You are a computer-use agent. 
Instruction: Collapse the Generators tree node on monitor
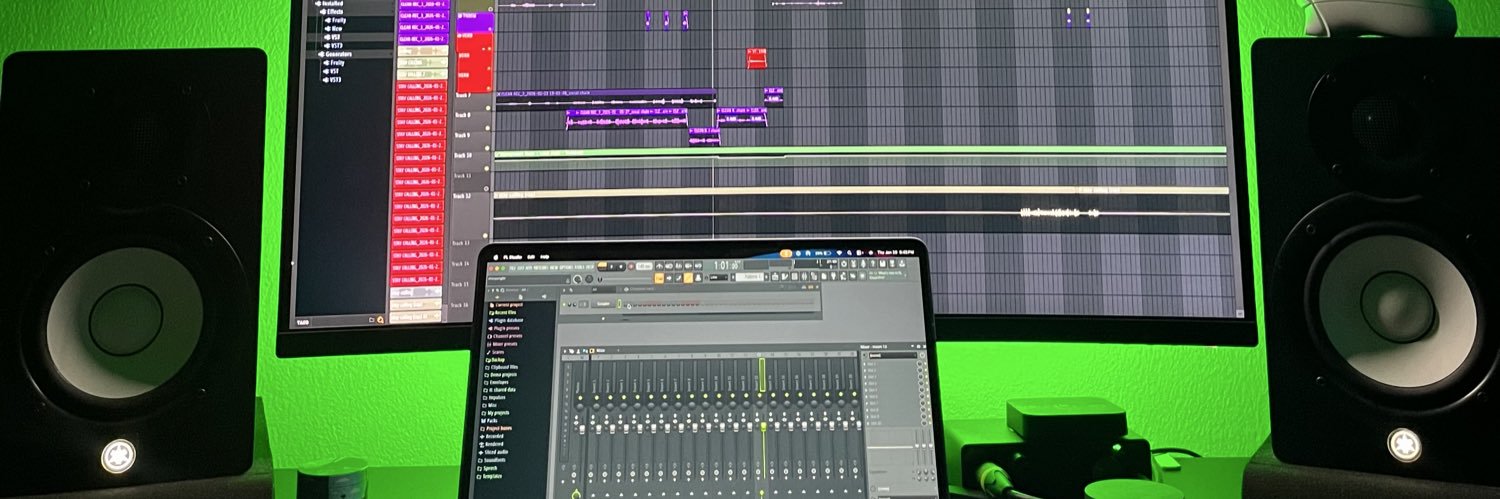(321, 54)
